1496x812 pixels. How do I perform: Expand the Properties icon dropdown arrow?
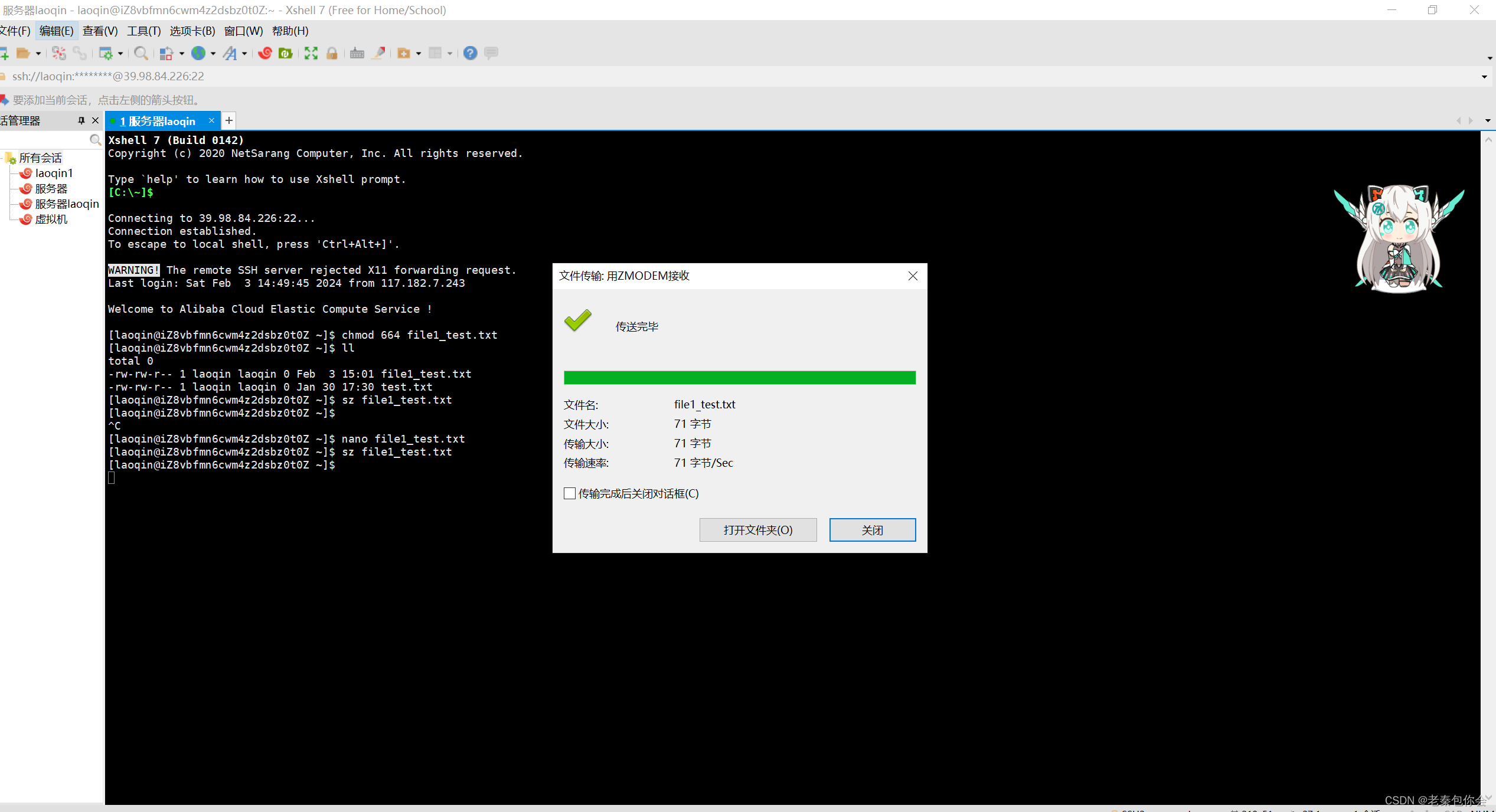point(120,54)
